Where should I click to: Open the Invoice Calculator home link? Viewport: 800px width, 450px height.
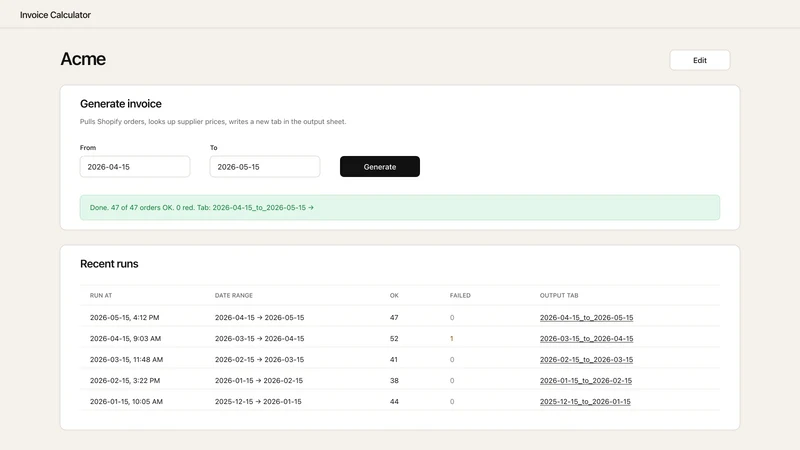[x=55, y=15]
